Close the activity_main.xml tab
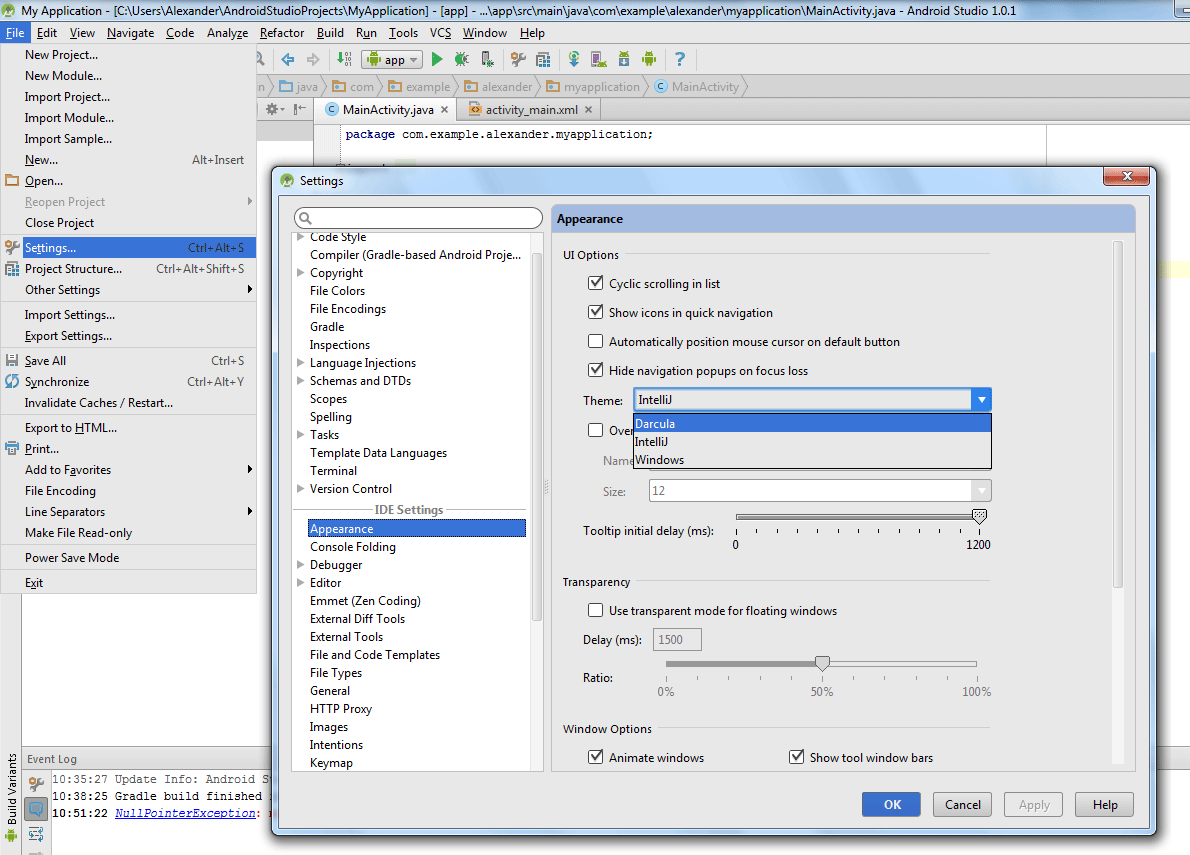Image resolution: width=1190 pixels, height=855 pixels. 587,110
